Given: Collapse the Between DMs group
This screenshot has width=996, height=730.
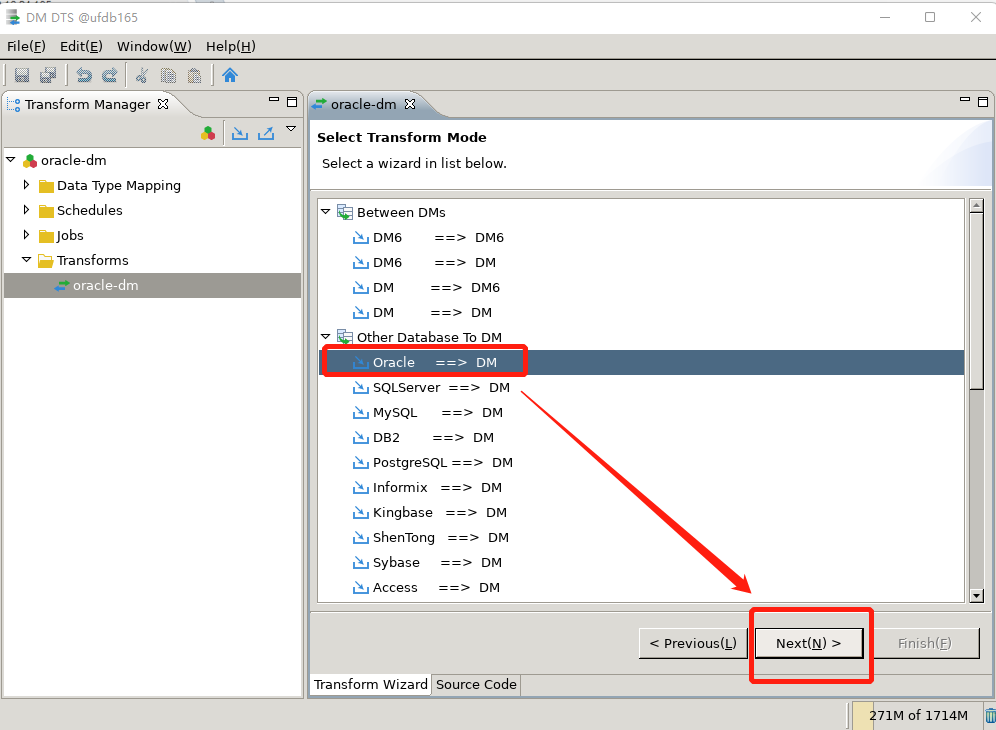Looking at the screenshot, I should (325, 211).
